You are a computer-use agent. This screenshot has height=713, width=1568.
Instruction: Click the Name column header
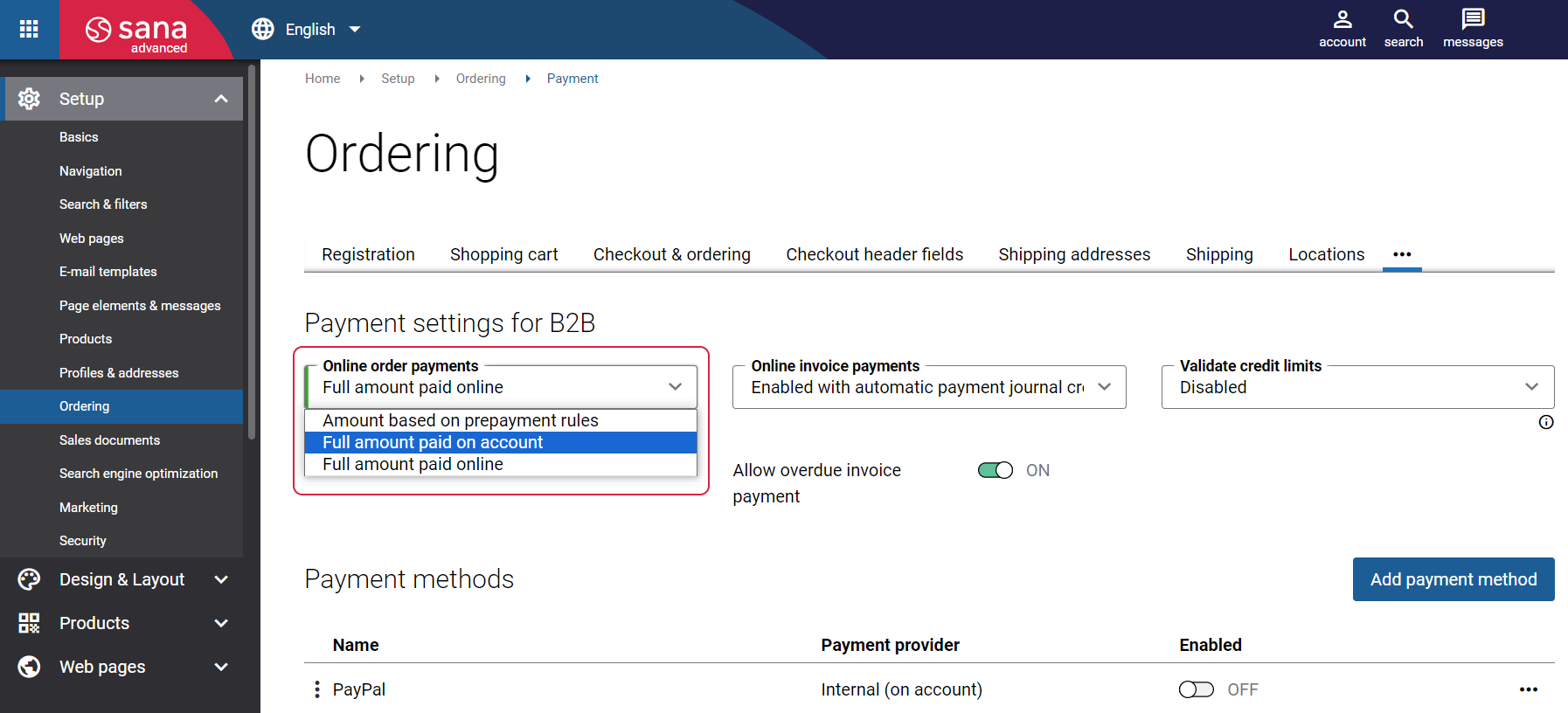click(x=356, y=645)
